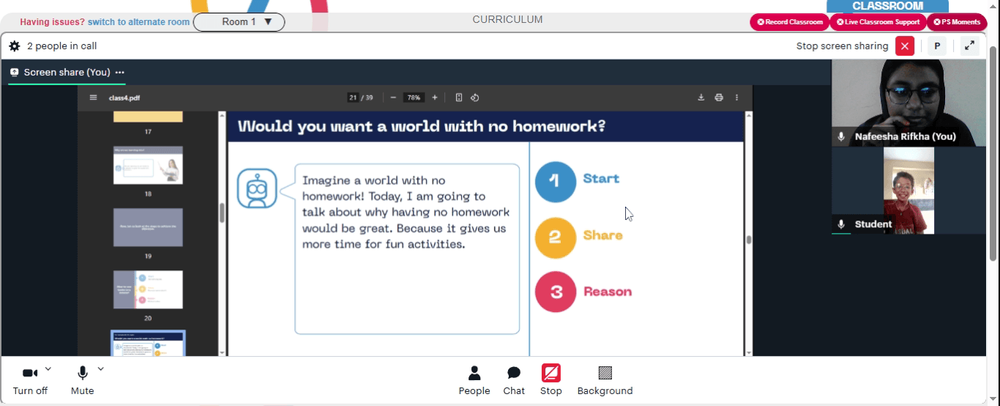Open page 19 thumbnail
The width and height of the screenshot is (1000, 406).
[148, 227]
